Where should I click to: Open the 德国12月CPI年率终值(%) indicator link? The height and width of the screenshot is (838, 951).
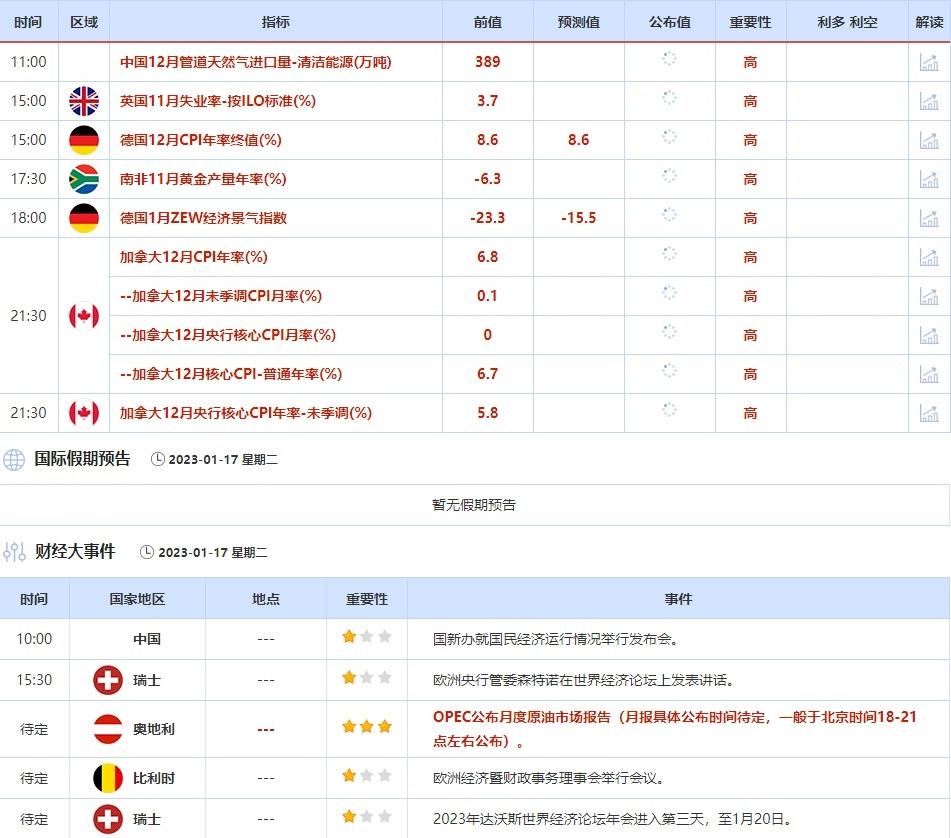tap(201, 140)
